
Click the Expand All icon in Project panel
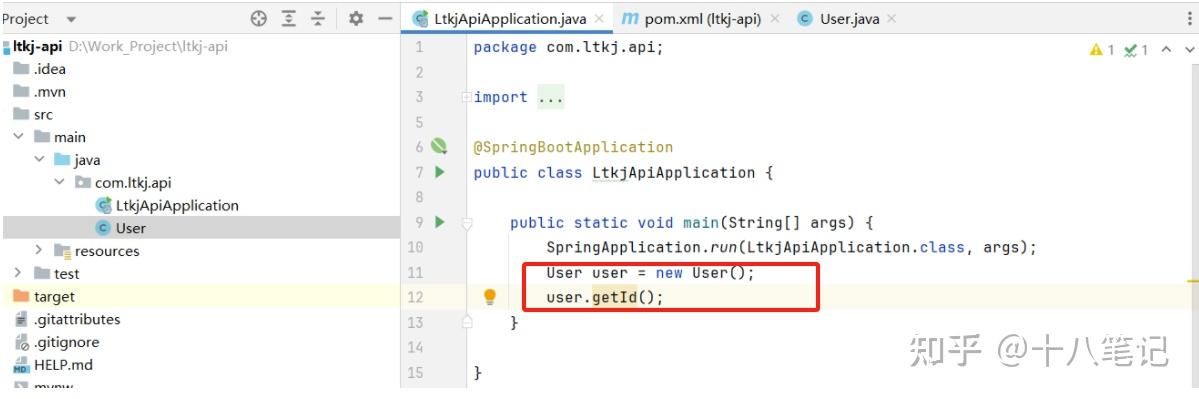(x=288, y=19)
